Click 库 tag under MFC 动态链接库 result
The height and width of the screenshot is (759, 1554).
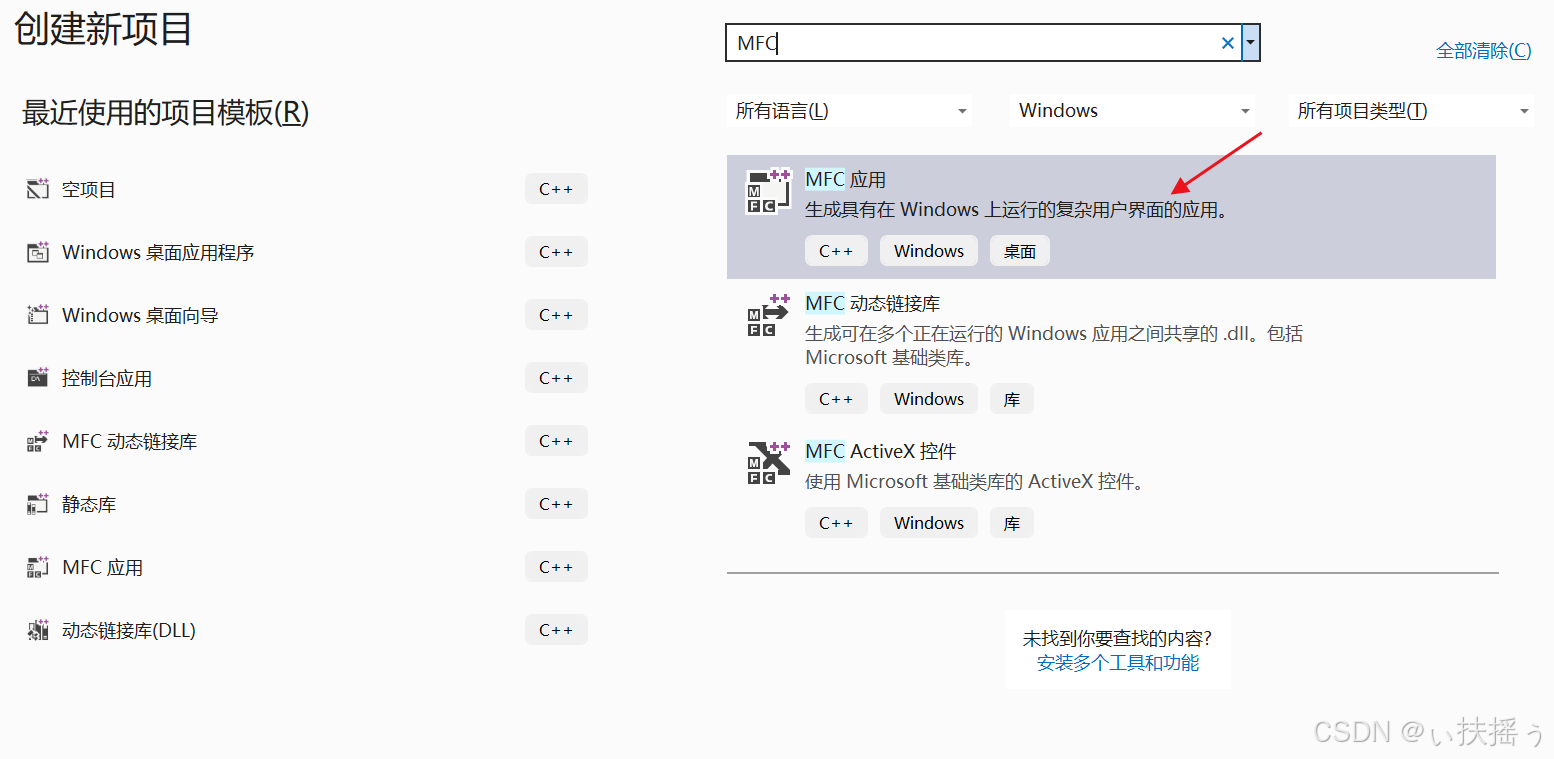1012,399
